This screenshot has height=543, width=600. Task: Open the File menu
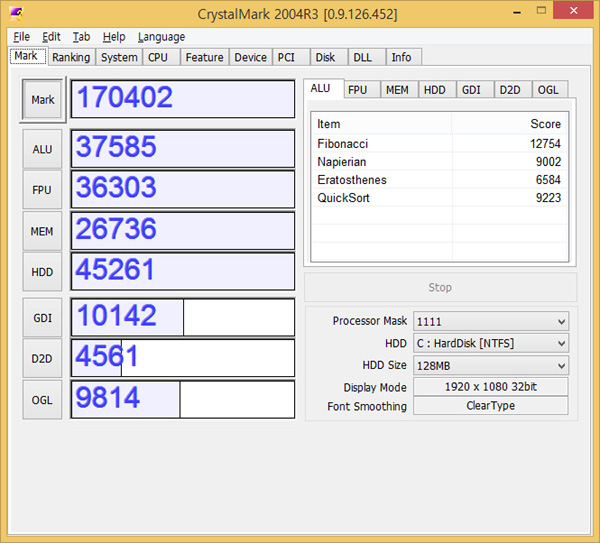21,37
